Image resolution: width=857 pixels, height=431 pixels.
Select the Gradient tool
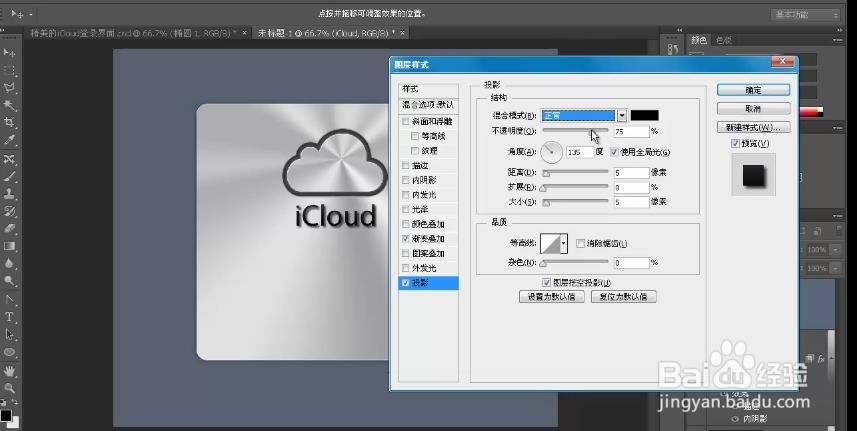(9, 246)
